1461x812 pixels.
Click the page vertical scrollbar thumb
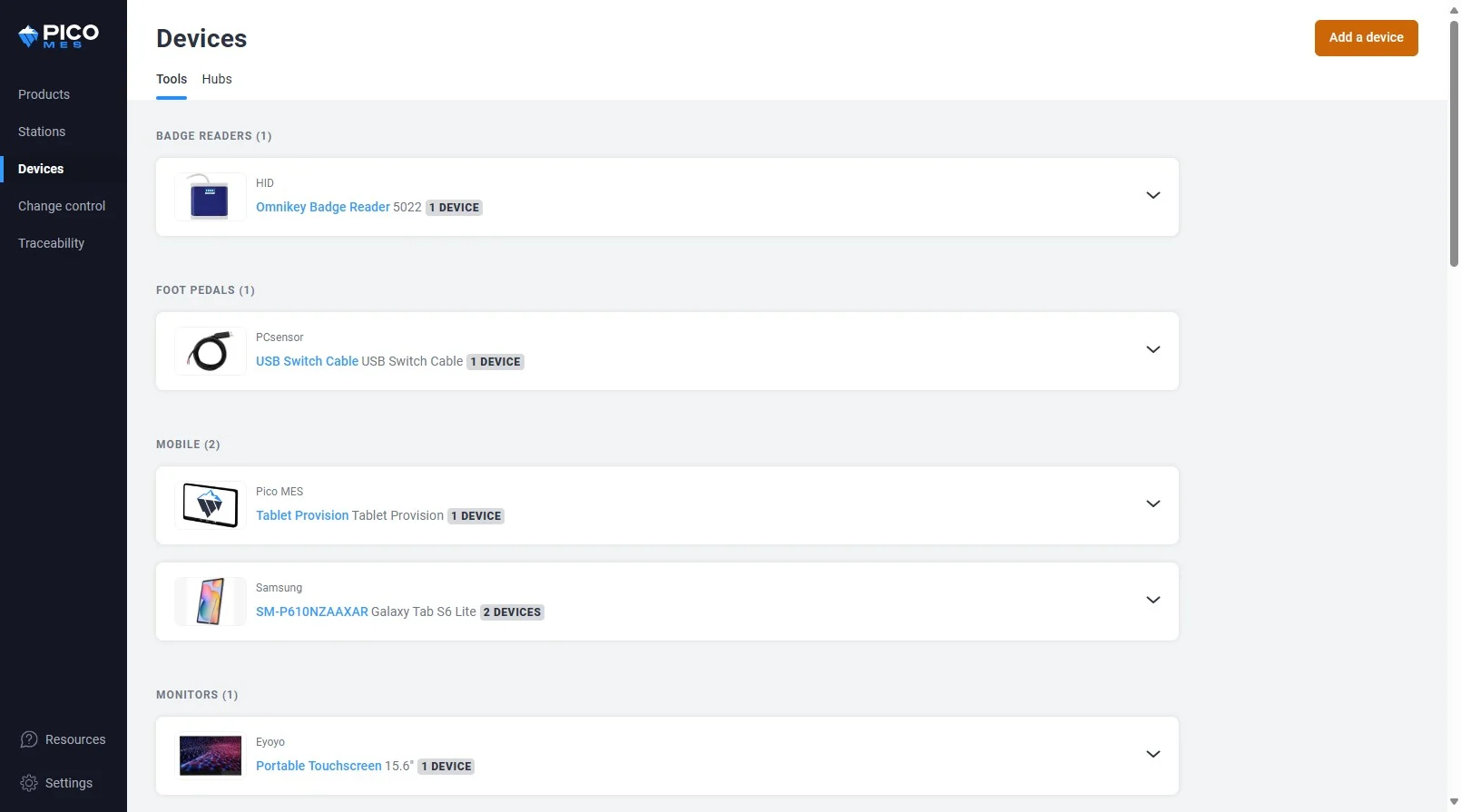click(1454, 142)
